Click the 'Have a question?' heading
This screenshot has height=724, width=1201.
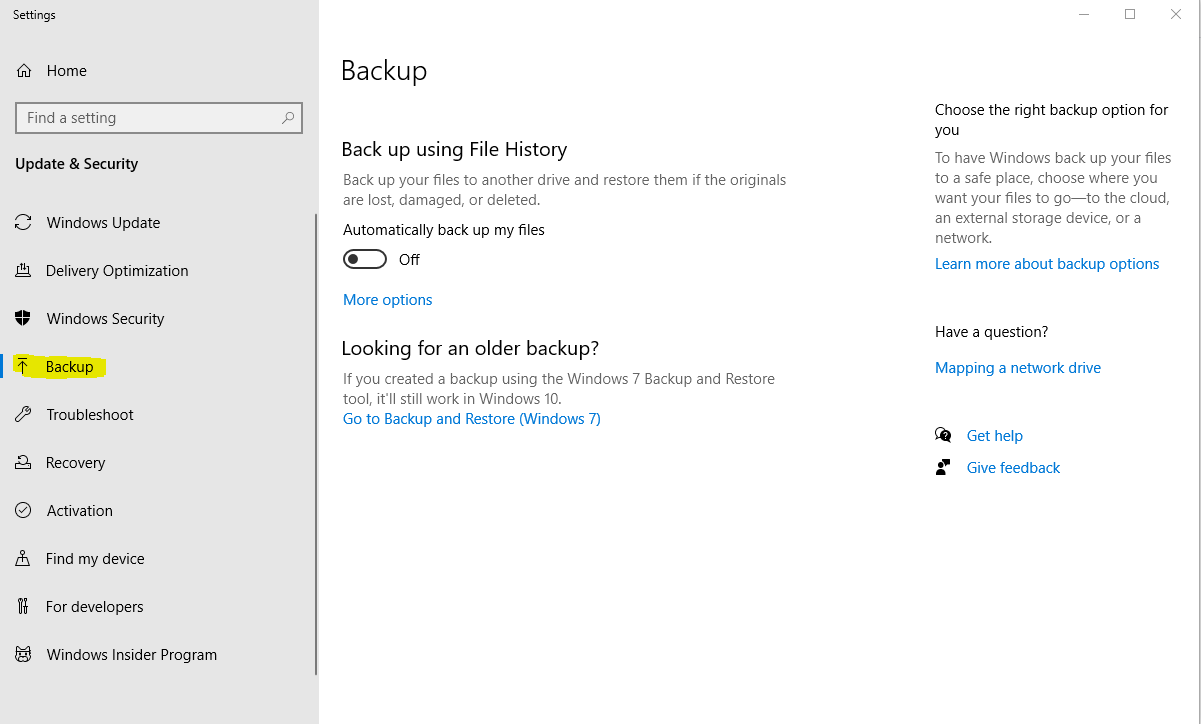point(992,332)
